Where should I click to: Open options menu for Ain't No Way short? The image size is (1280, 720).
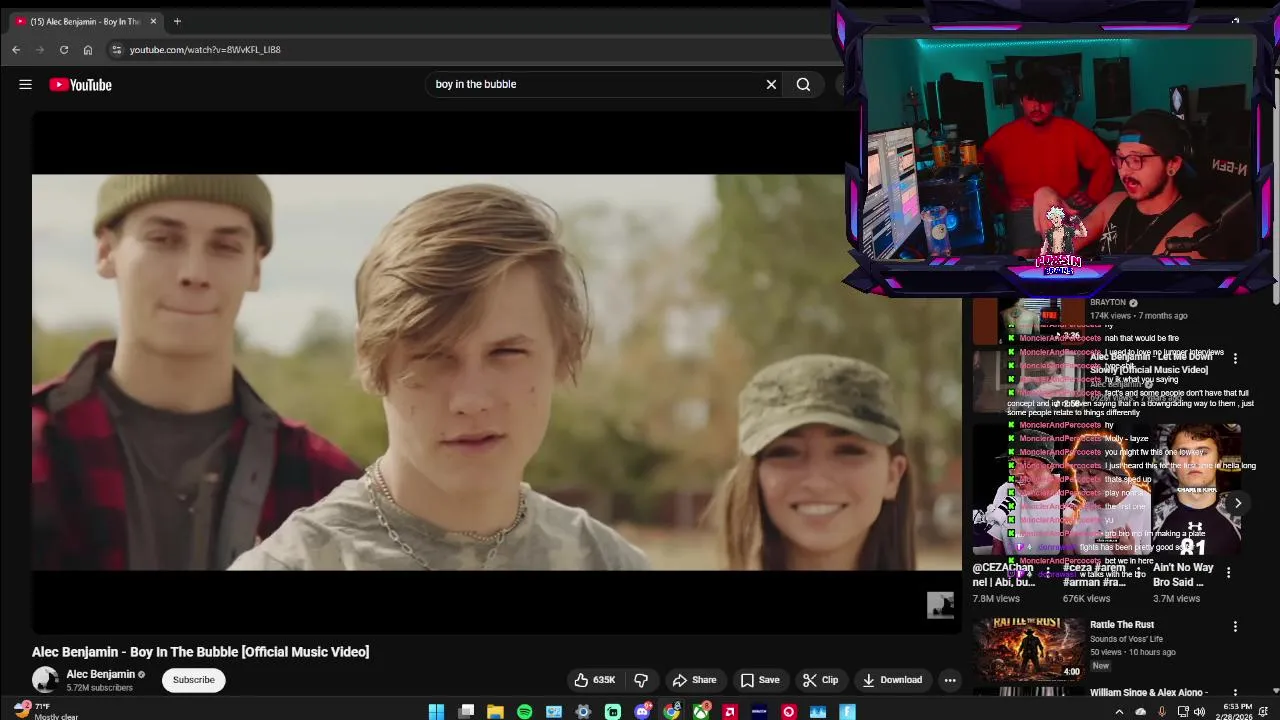coord(1228,573)
